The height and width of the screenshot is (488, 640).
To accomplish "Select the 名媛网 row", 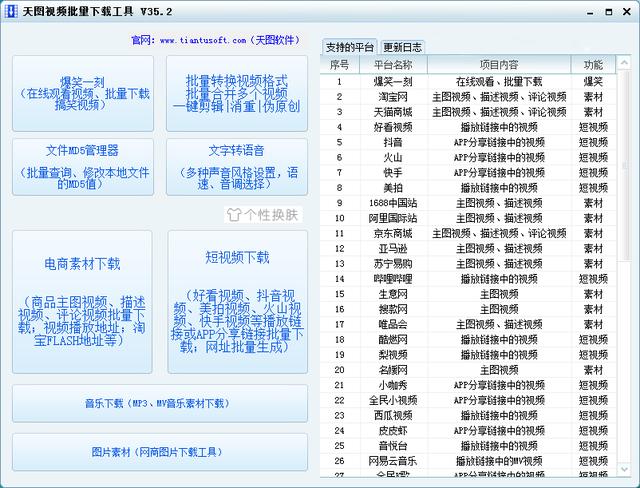I will tap(468, 370).
